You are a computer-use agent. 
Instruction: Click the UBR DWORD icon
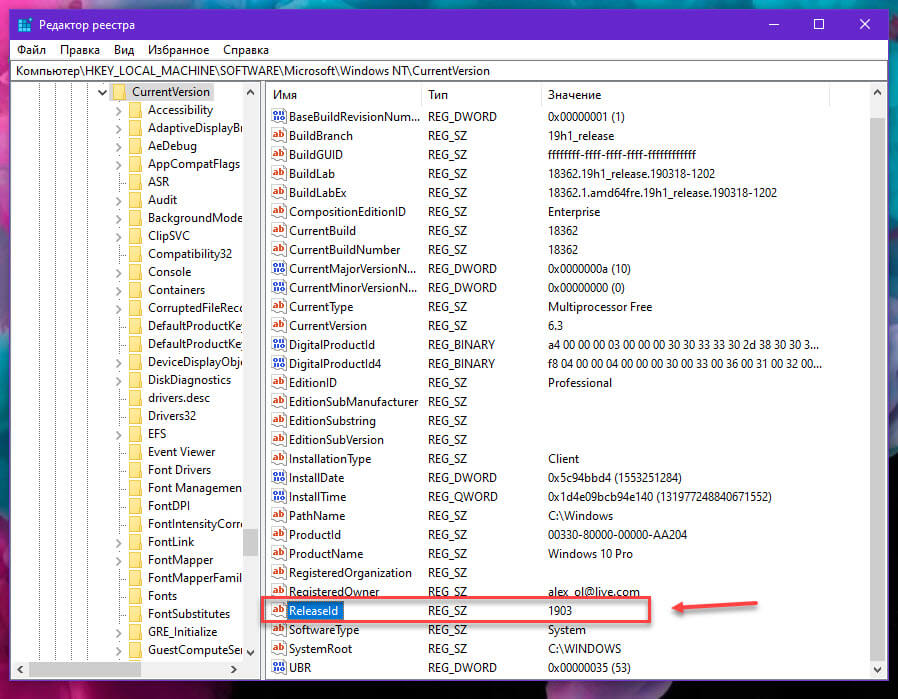[x=278, y=667]
